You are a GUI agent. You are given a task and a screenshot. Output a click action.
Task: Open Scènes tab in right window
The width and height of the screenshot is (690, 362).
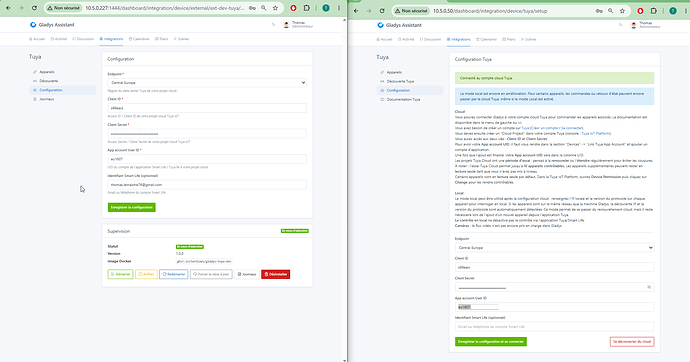tap(529, 39)
